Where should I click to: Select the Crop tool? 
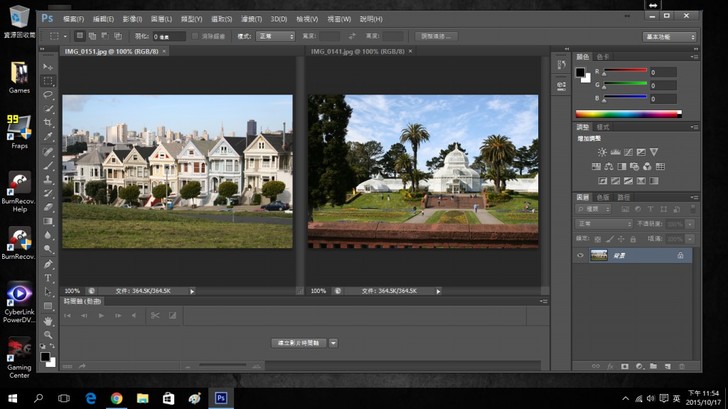point(47,122)
